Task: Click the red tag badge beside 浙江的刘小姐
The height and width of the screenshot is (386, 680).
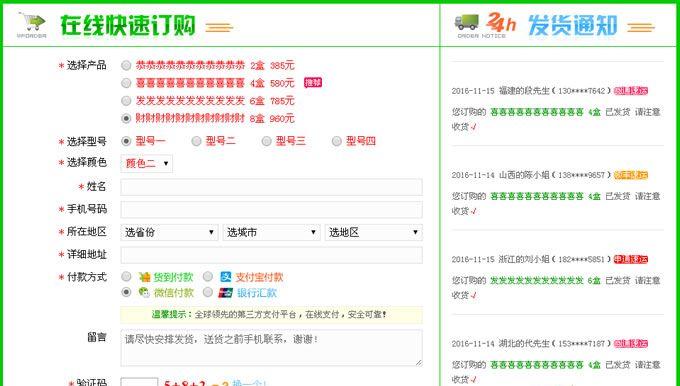Action: [x=631, y=259]
